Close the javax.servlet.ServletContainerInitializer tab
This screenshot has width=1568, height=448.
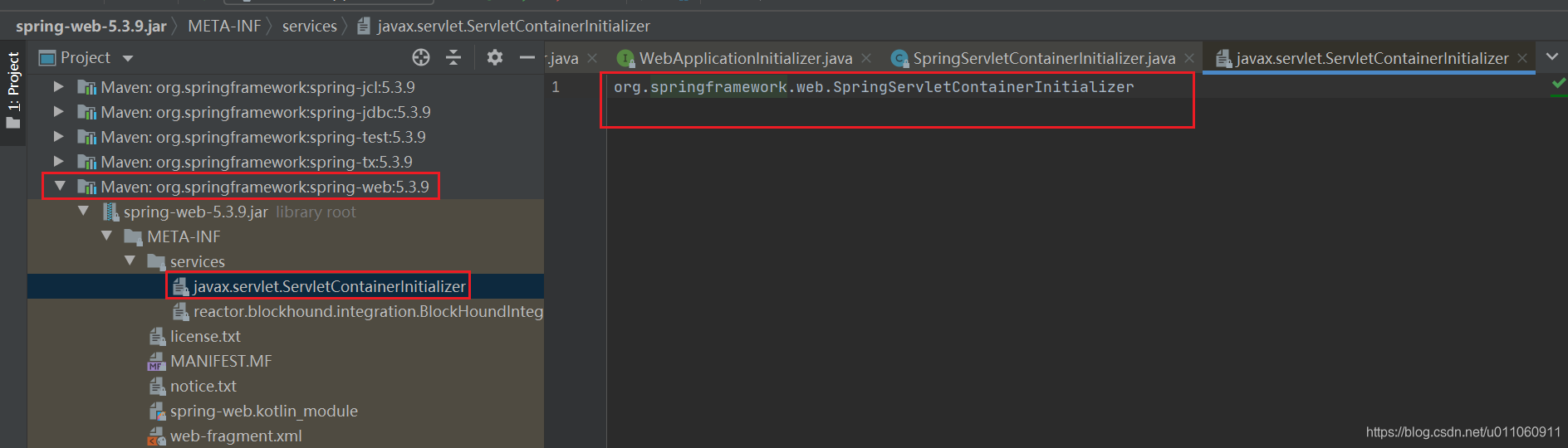(1522, 58)
